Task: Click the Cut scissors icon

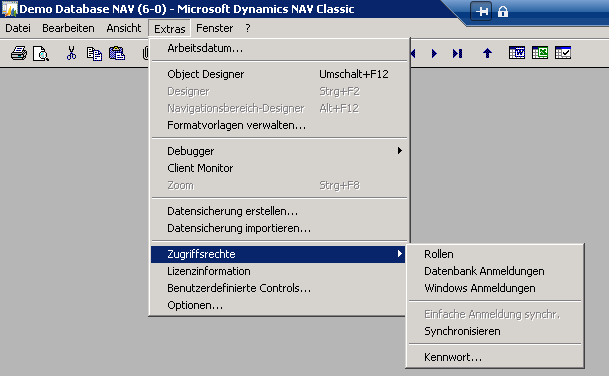Action: point(71,53)
